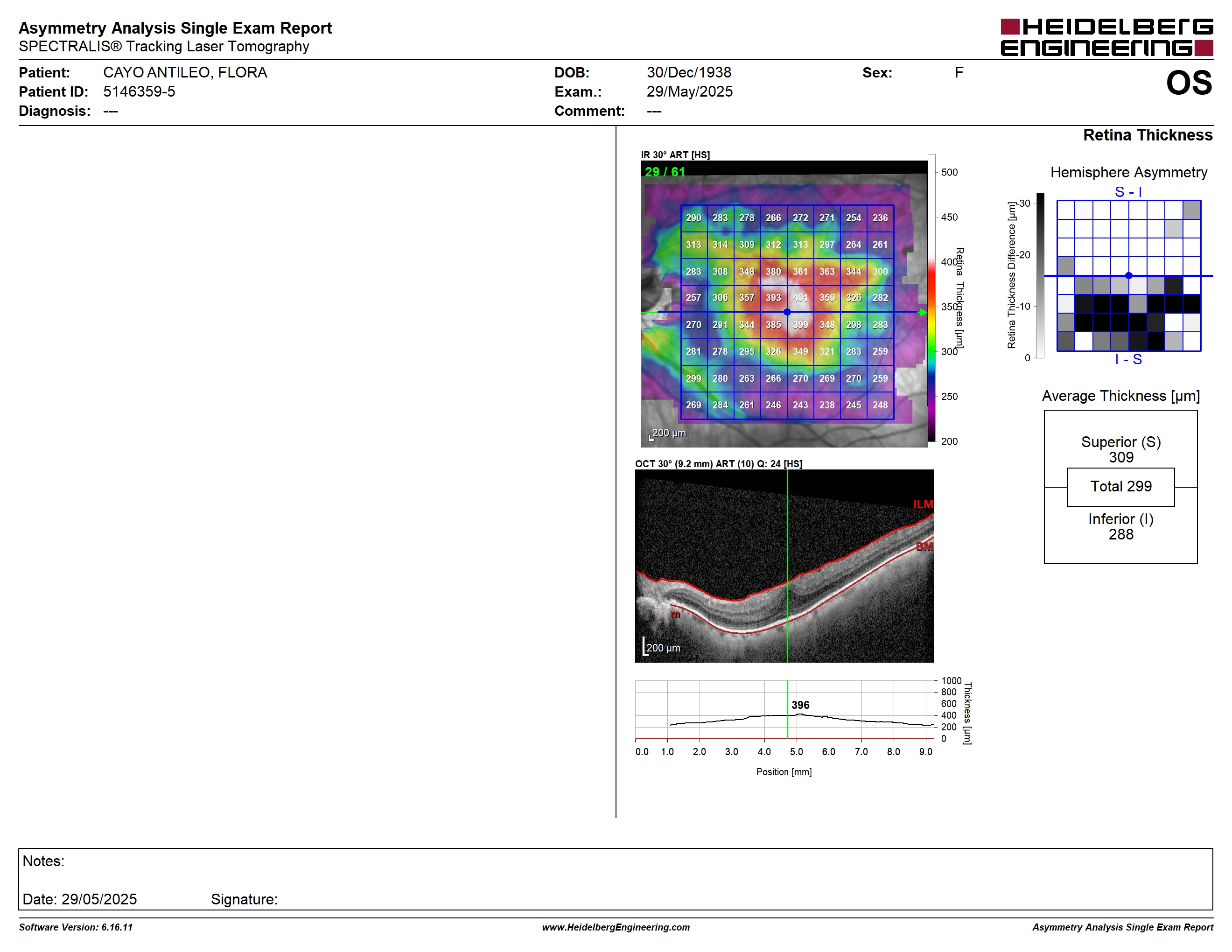Click the S - I label above asymmetry grid
The height and width of the screenshot is (952, 1232).
coord(1129,192)
